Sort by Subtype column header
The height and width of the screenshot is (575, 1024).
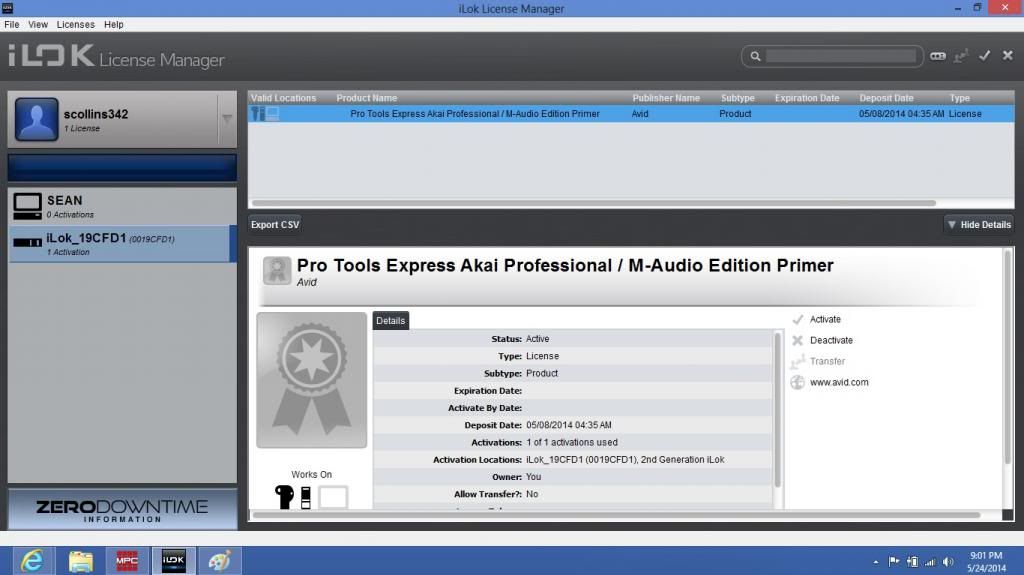[738, 98]
